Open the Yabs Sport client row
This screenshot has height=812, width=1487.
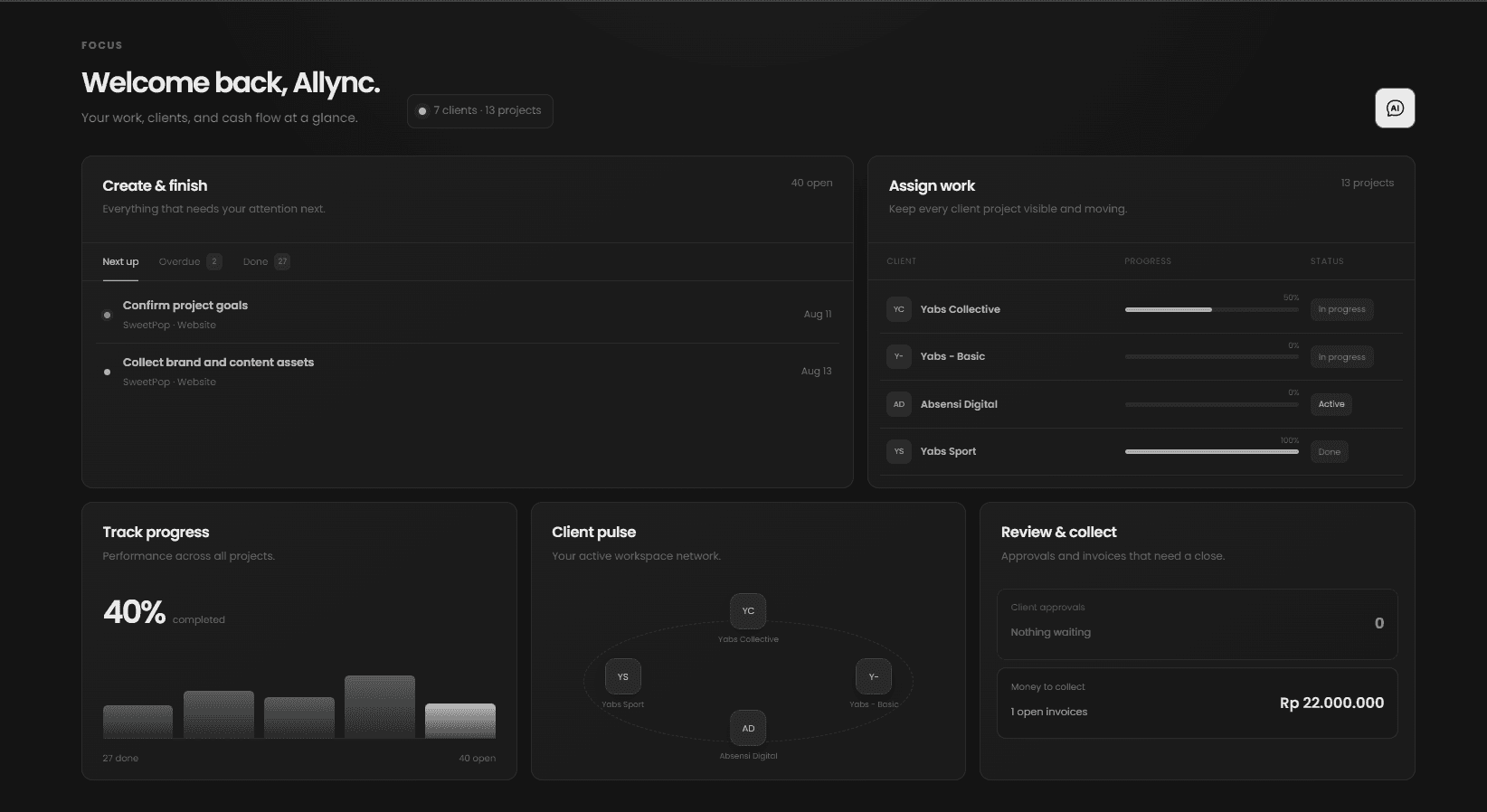point(1141,451)
